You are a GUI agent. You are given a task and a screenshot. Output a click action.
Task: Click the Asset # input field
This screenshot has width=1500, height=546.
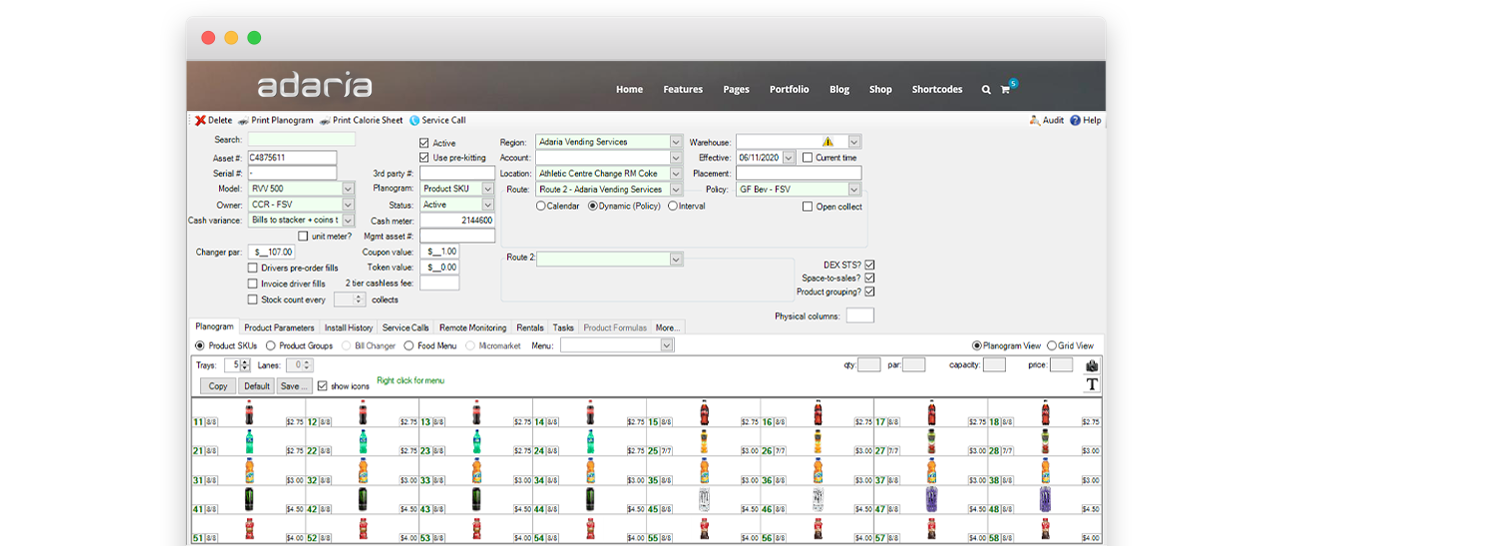[x=291, y=158]
